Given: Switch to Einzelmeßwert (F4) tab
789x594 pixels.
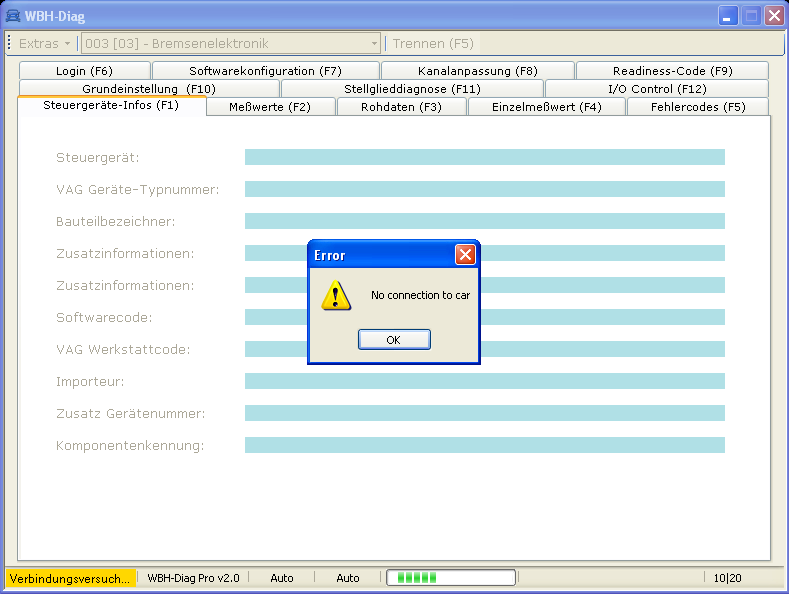Looking at the screenshot, I should point(546,107).
